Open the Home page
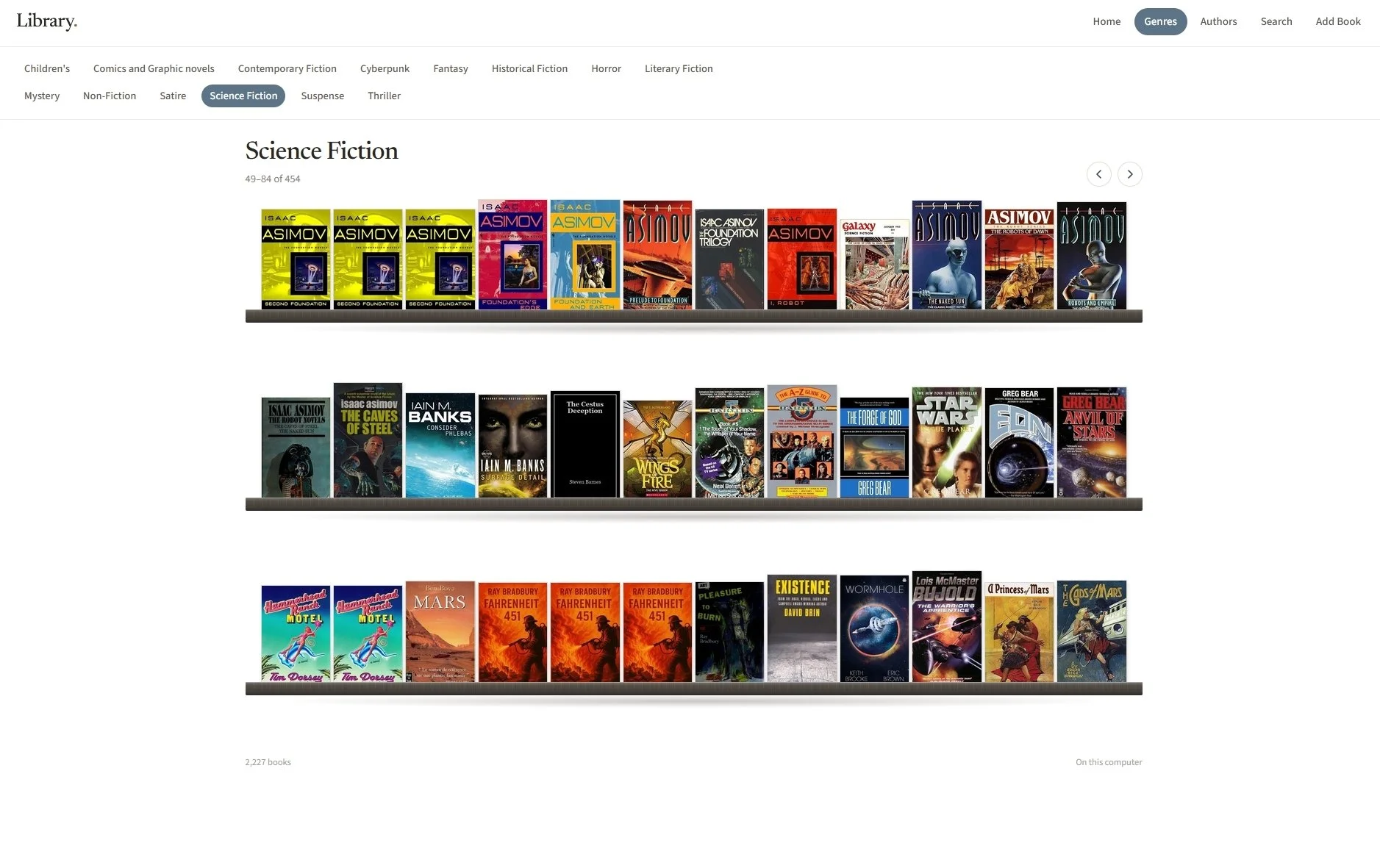Viewport: 1380px width, 868px height. (1106, 21)
